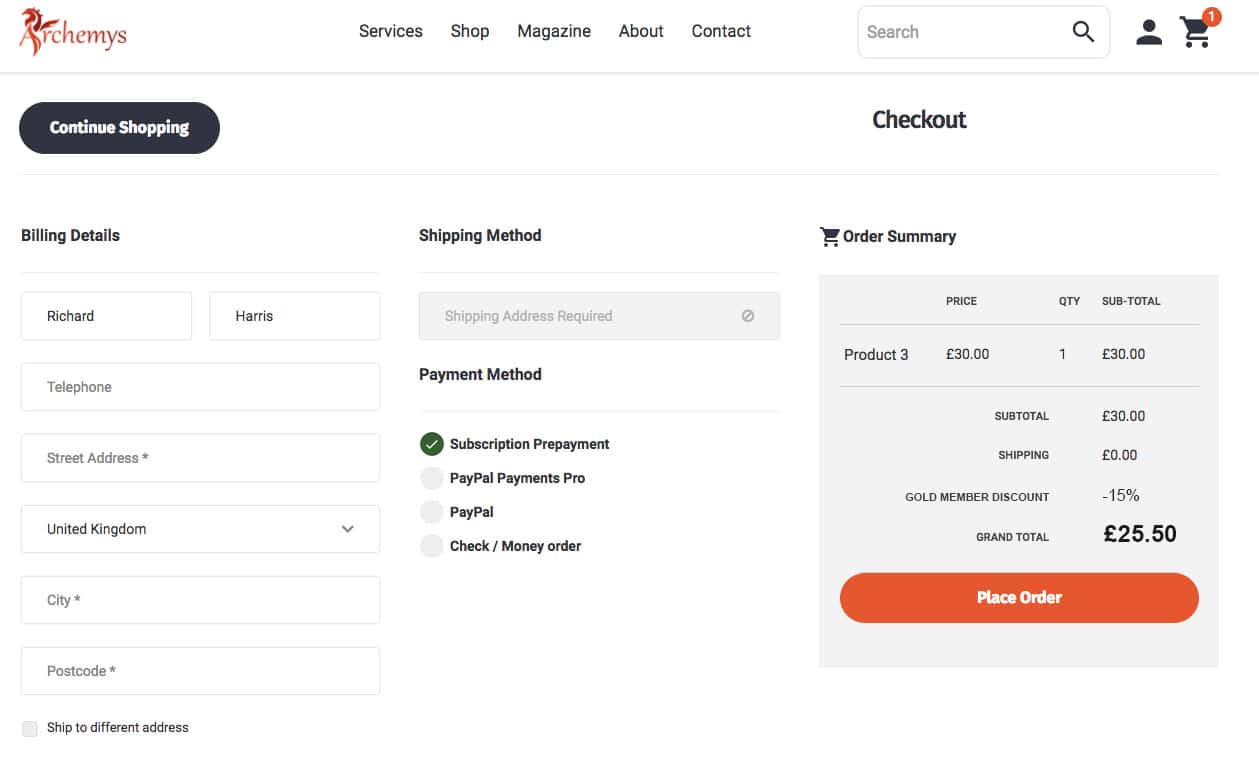Viewport: 1259px width, 776px height.
Task: Click the search magnifier icon
Action: point(1083,32)
